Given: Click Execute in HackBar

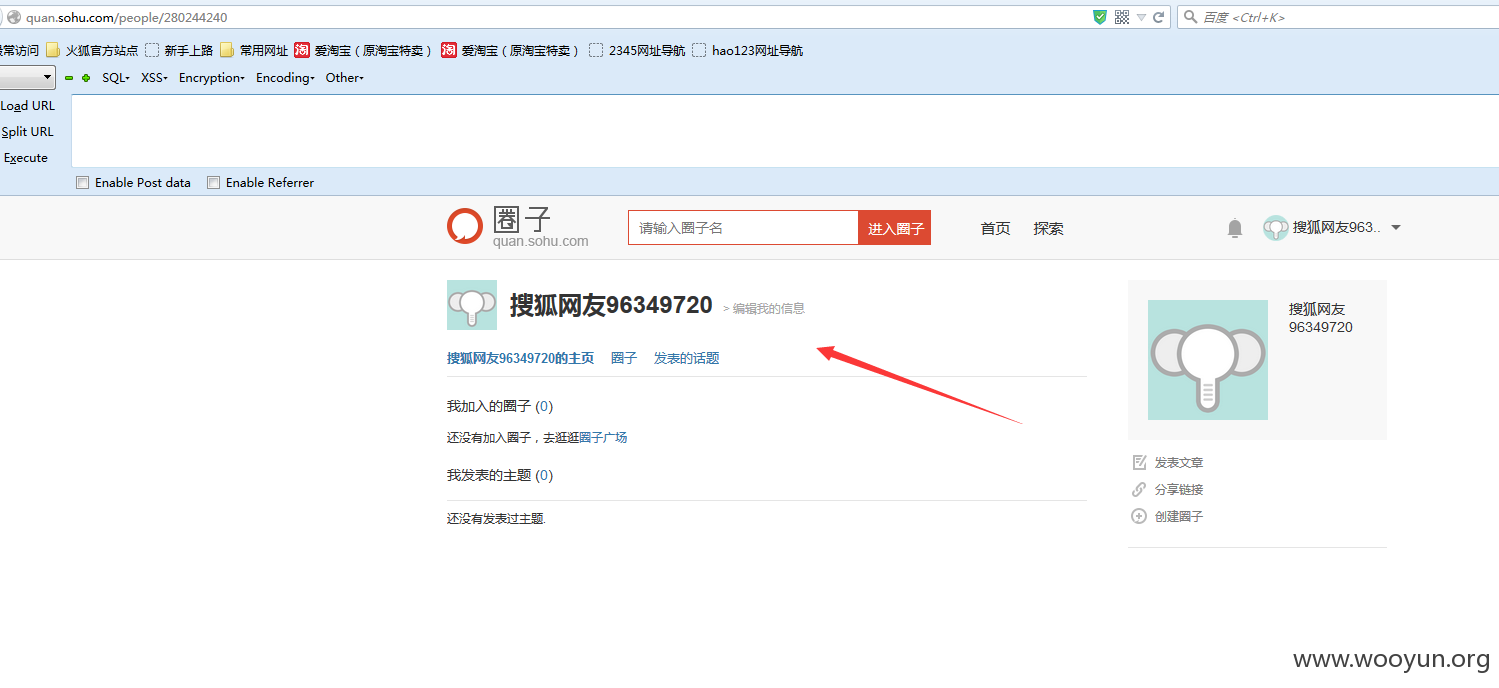Looking at the screenshot, I should [25, 157].
